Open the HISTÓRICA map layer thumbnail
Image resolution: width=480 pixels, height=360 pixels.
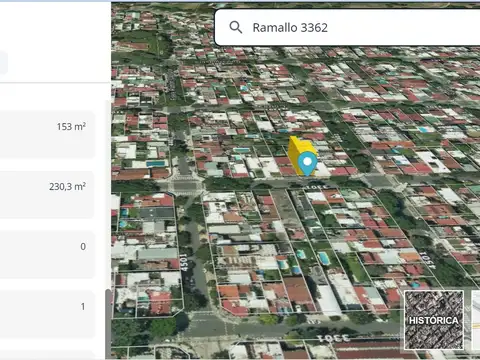(x=434, y=320)
